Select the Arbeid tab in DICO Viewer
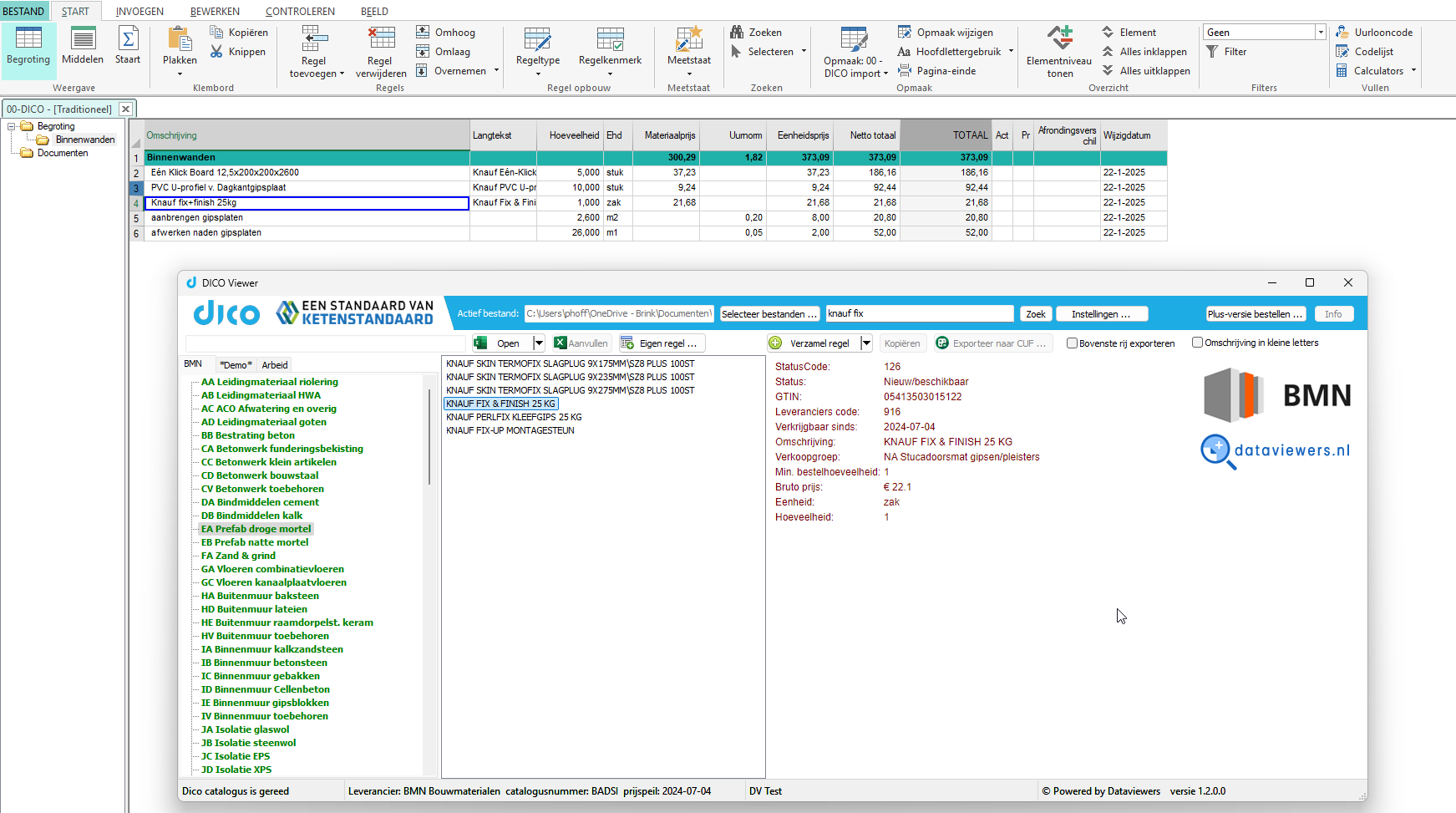This screenshot has width=1456, height=813. pos(275,364)
